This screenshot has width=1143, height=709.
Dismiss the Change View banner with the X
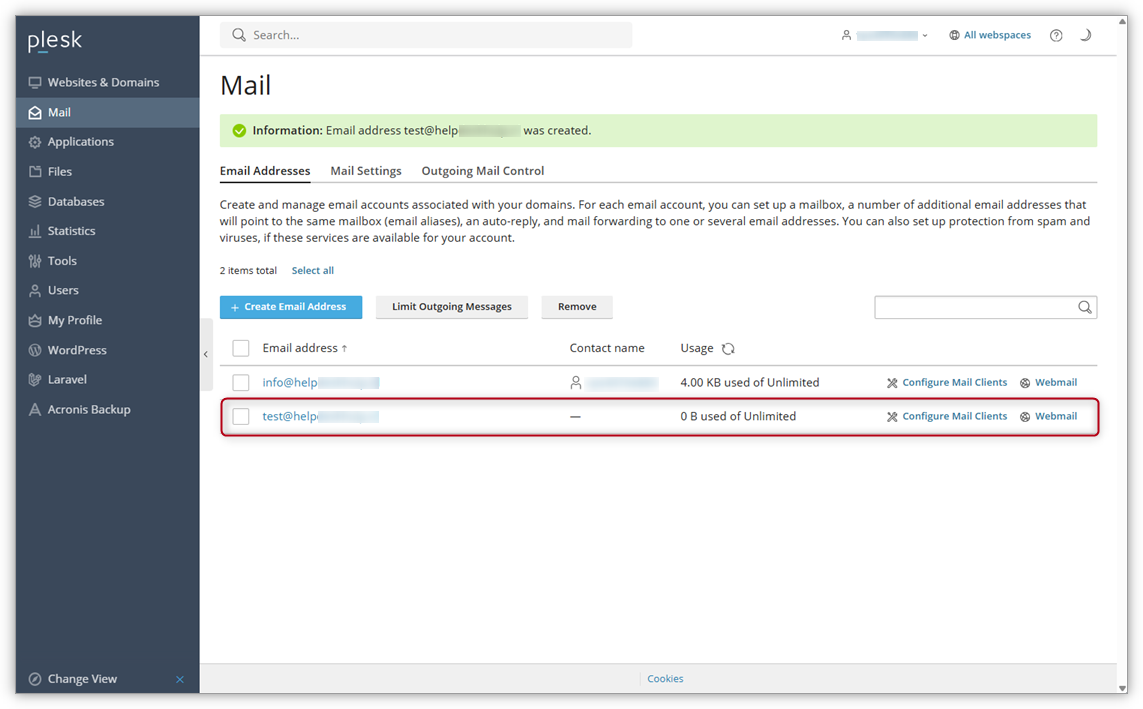pos(180,679)
